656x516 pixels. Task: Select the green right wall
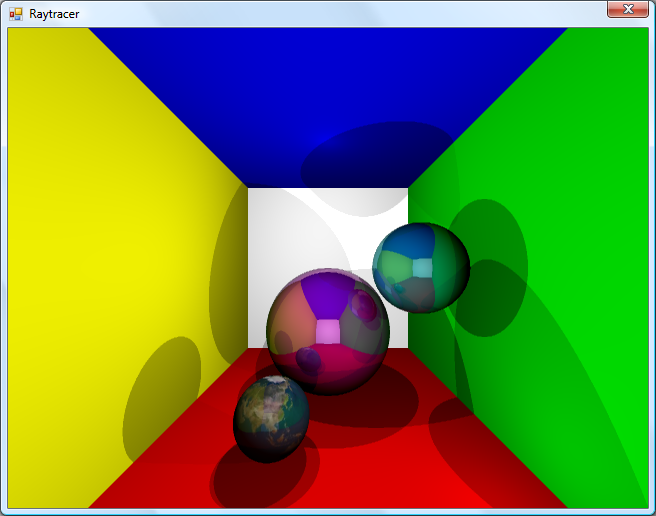(x=590, y=200)
